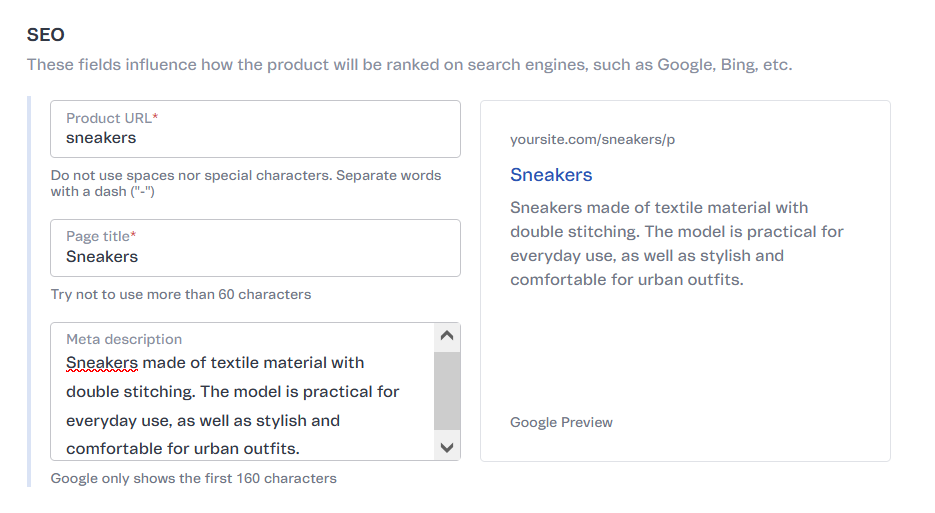Click the Meta description scroll-down arrow
The width and height of the screenshot is (935, 513).
coord(447,447)
